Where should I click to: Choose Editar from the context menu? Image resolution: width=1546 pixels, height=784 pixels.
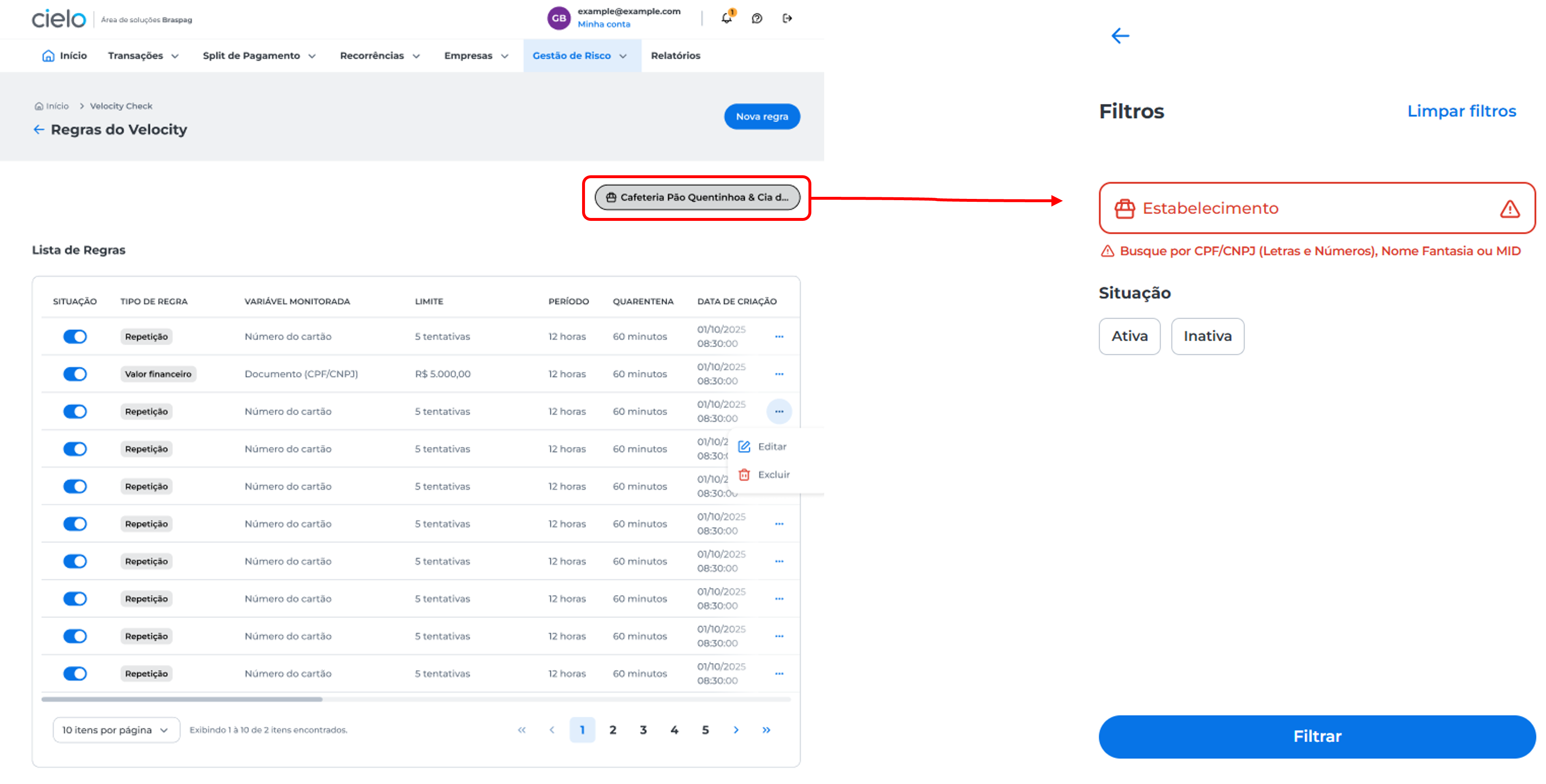coord(763,447)
